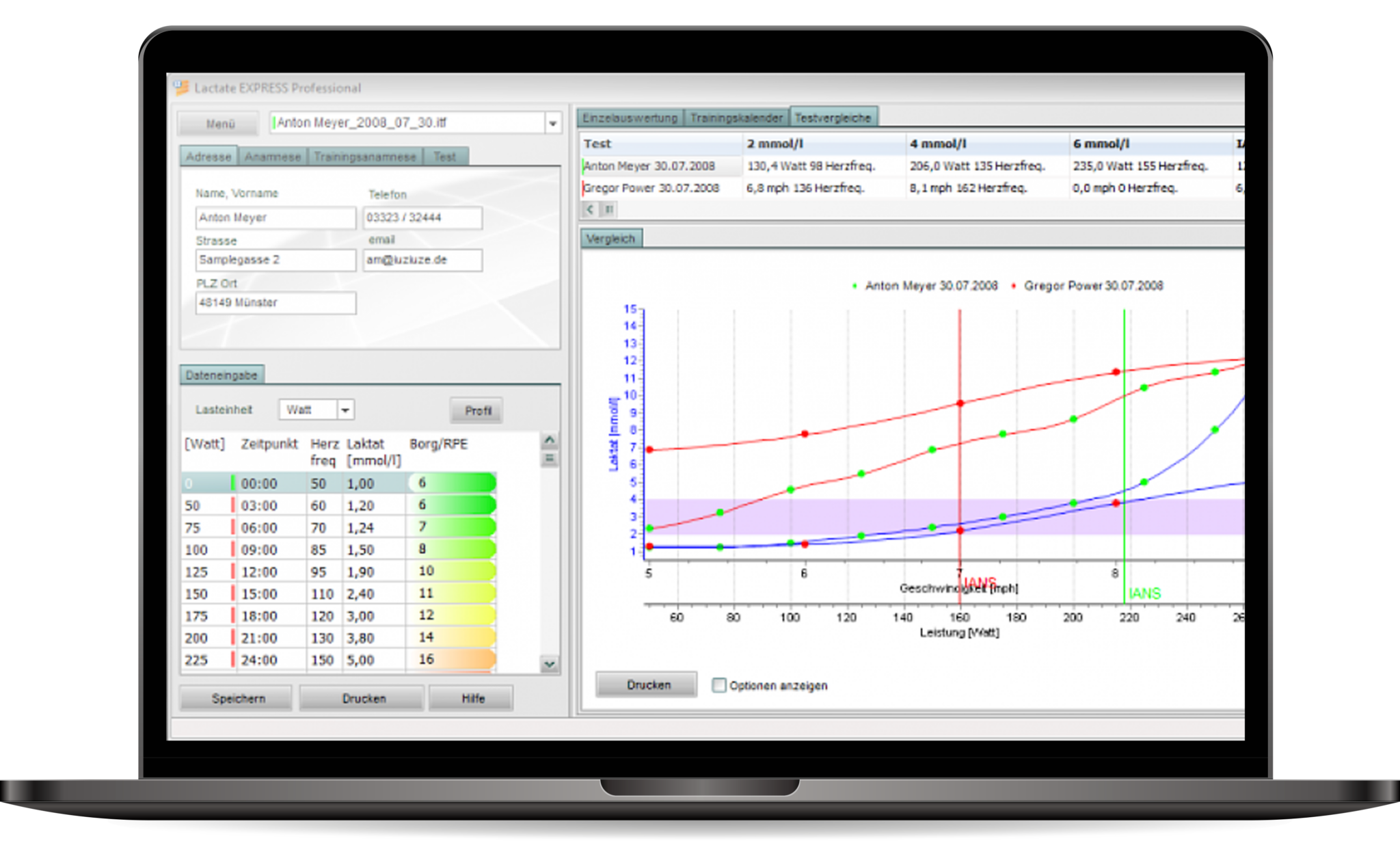Open the Anton Meyer_2008_07_30.itf file dropdown

tap(552, 124)
